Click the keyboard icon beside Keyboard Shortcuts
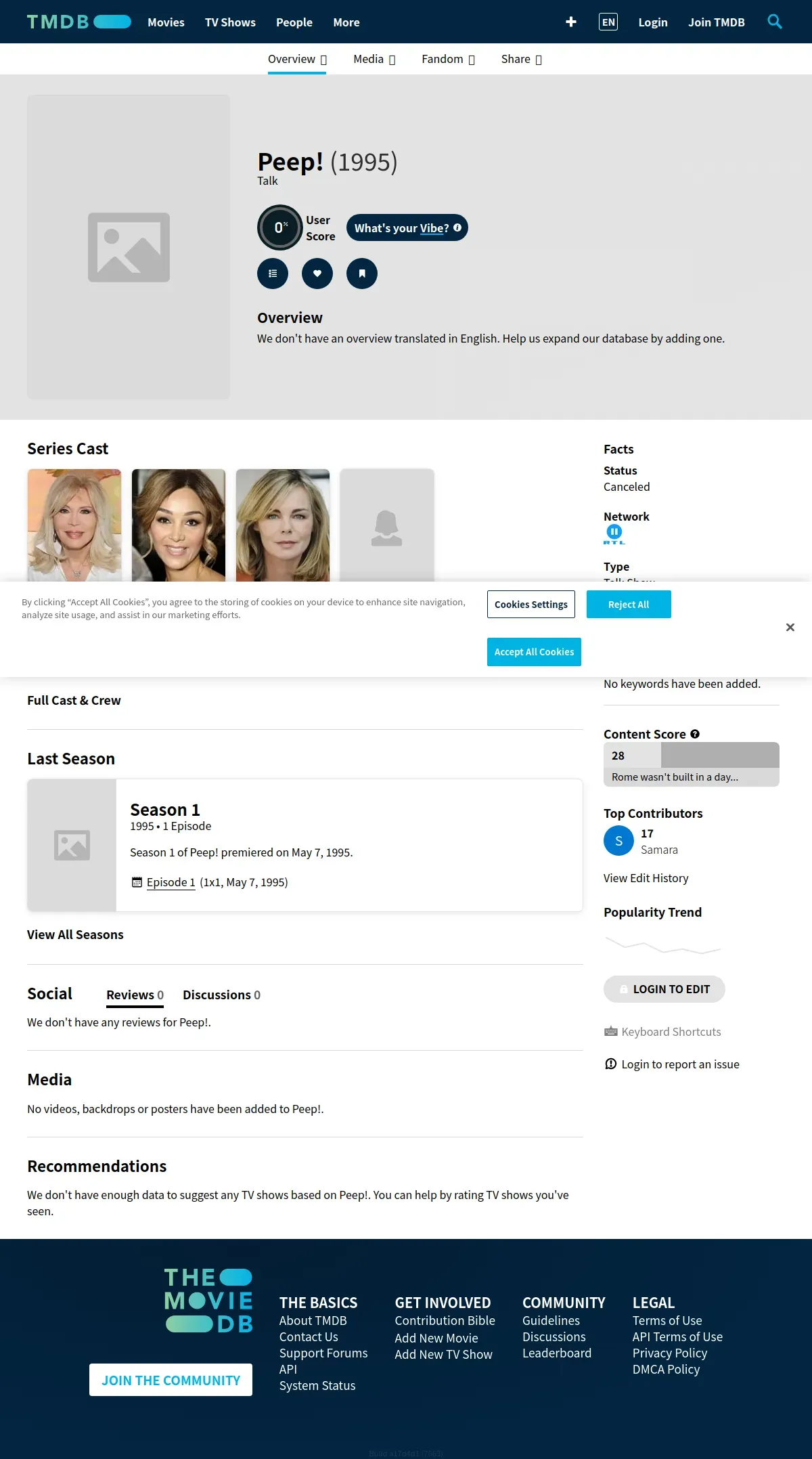 click(611, 1032)
